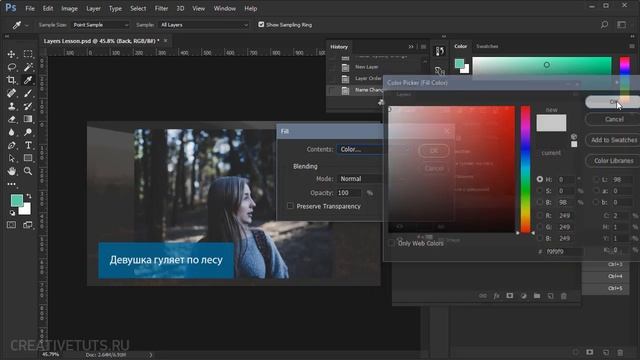640x360 pixels.
Task: Open the Sample Size dropdown
Action: (x=100, y=25)
